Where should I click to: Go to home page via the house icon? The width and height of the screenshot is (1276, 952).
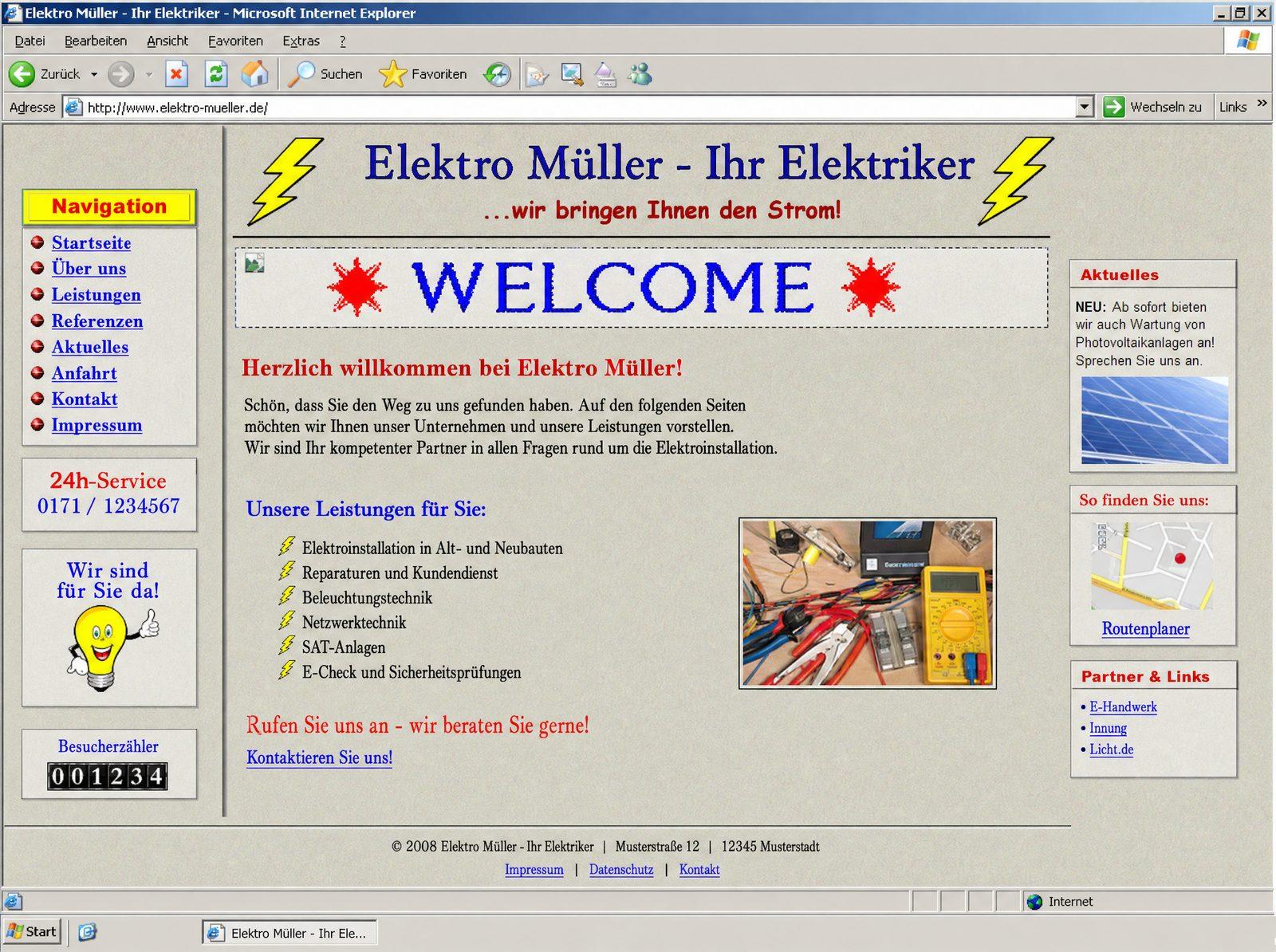[x=255, y=74]
